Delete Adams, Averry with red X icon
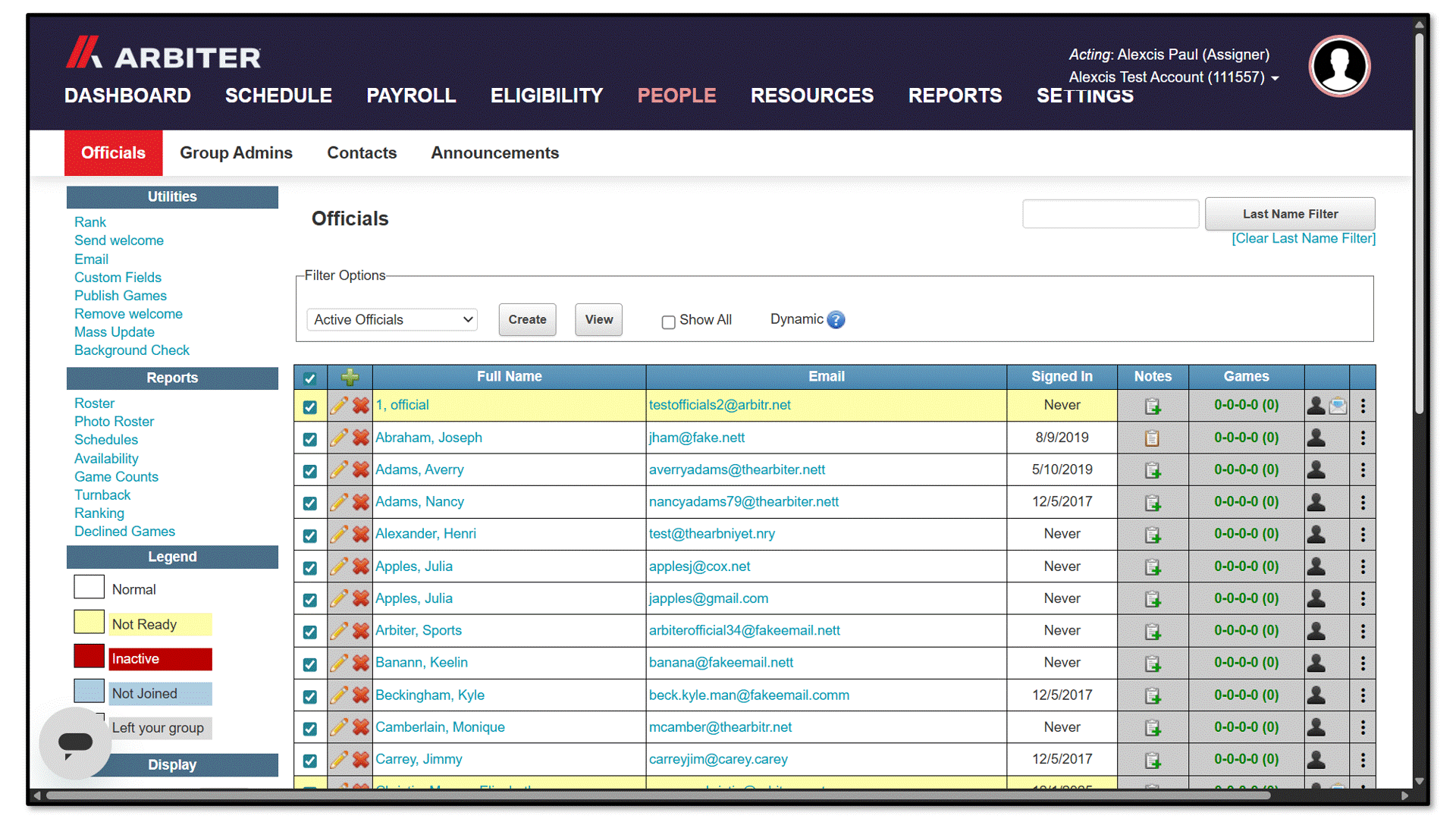Viewport: 1456px width, 819px height. click(x=361, y=470)
